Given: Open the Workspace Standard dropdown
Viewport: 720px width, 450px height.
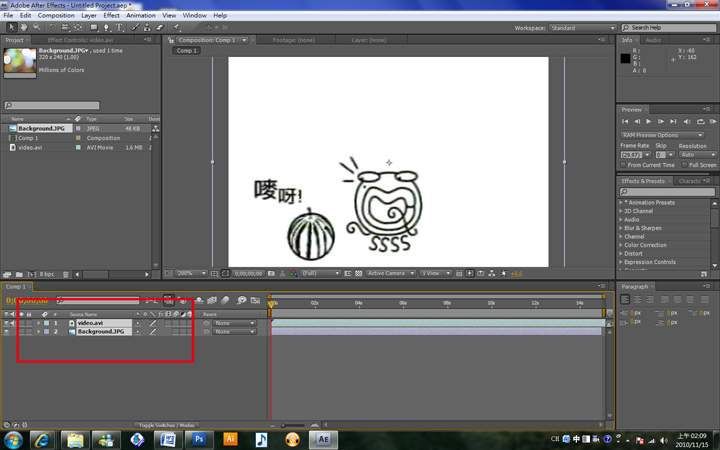Looking at the screenshot, I should point(582,28).
